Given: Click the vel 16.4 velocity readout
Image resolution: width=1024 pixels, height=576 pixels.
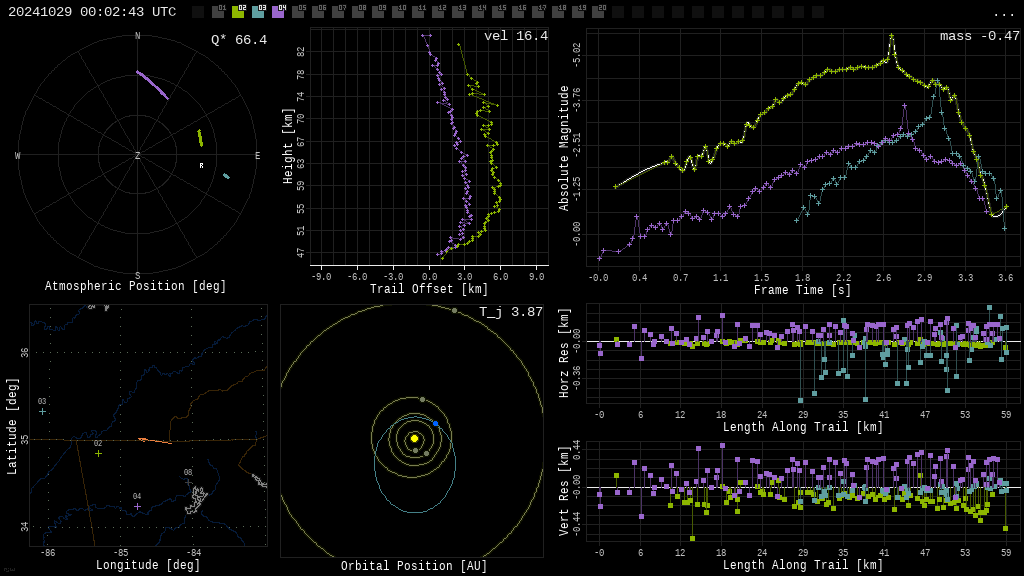Looking at the screenshot, I should 515,36.
